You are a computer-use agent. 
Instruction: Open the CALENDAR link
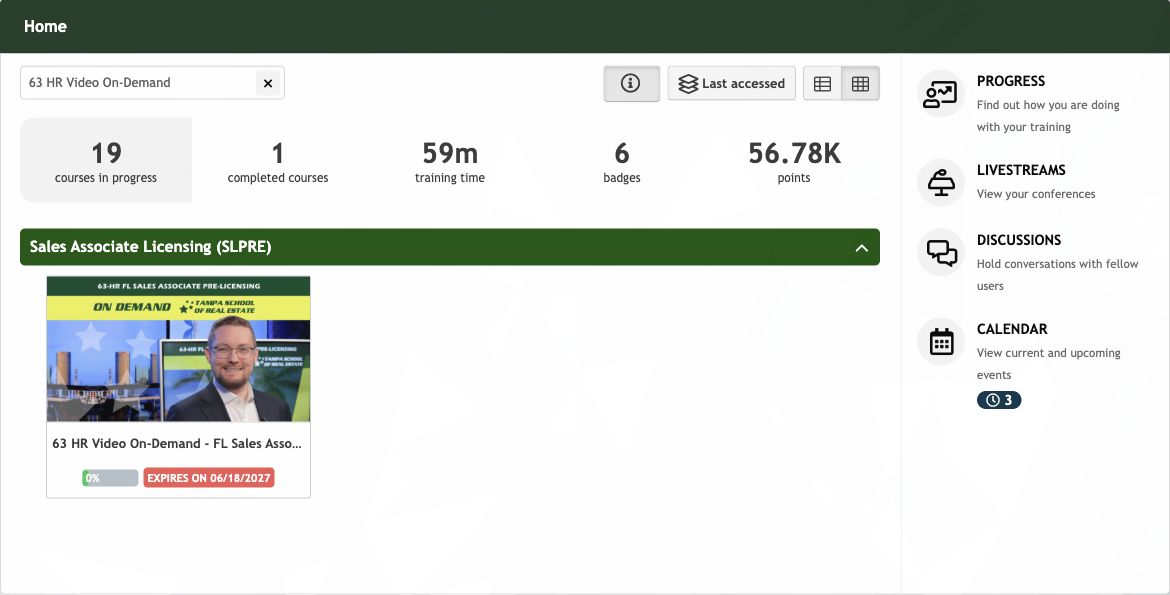pos(1013,329)
